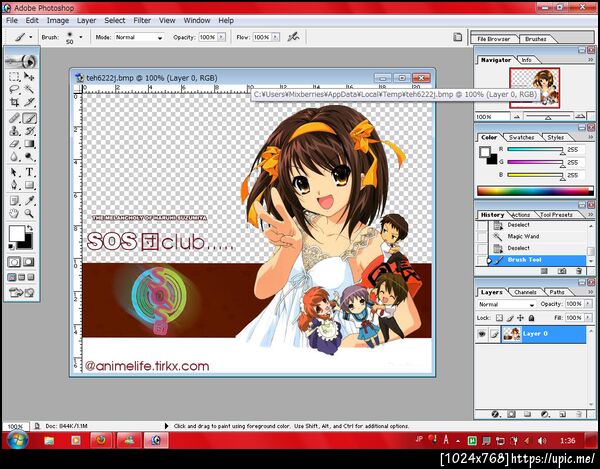
Task: Open the Filter menu
Action: tap(142, 20)
